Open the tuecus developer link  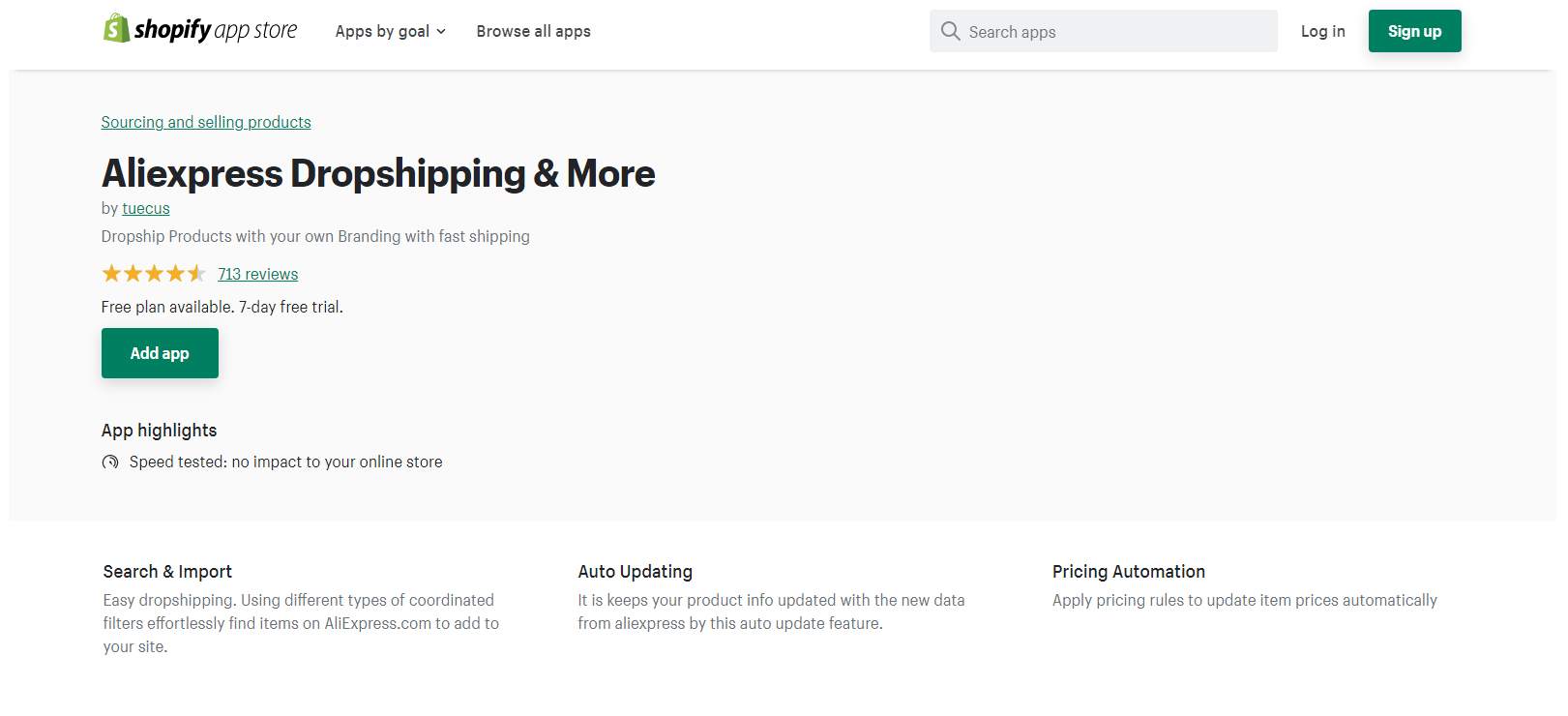tap(146, 208)
